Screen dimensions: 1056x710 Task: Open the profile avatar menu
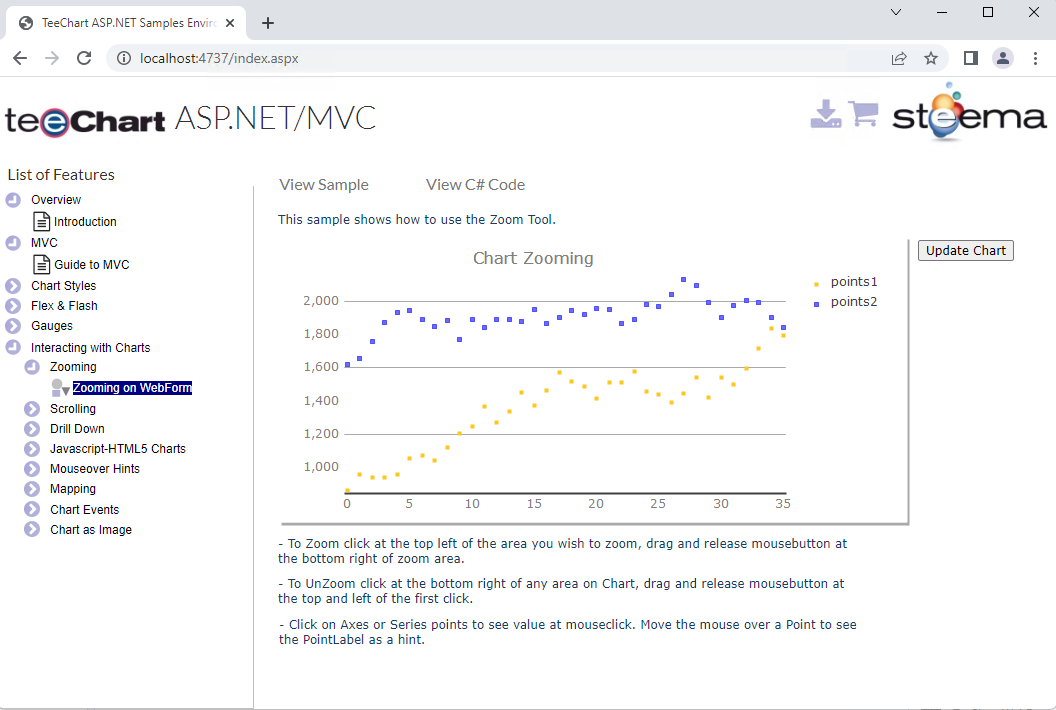coord(1003,58)
